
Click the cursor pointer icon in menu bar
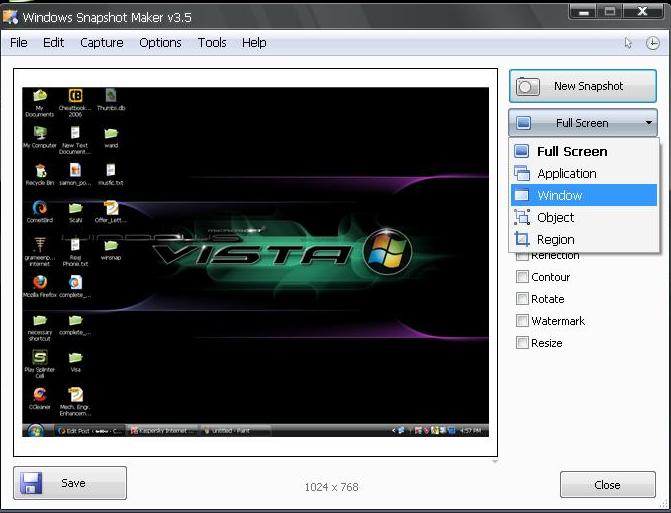point(628,43)
